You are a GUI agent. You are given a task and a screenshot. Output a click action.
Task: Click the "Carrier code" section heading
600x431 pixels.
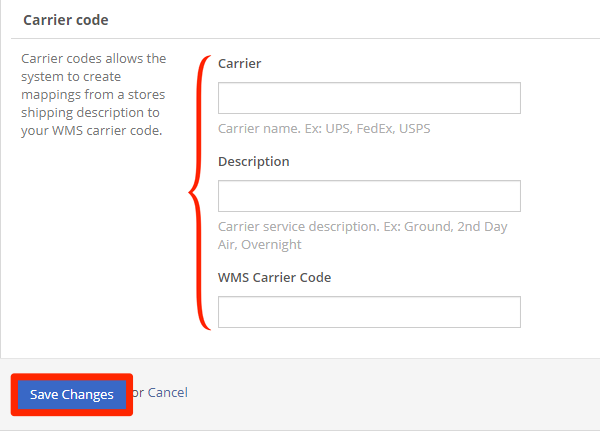click(66, 20)
